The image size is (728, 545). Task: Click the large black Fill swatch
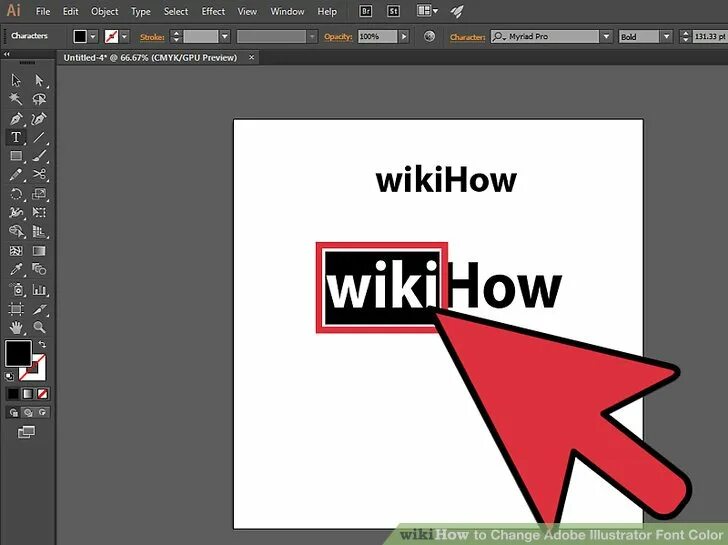tap(19, 353)
